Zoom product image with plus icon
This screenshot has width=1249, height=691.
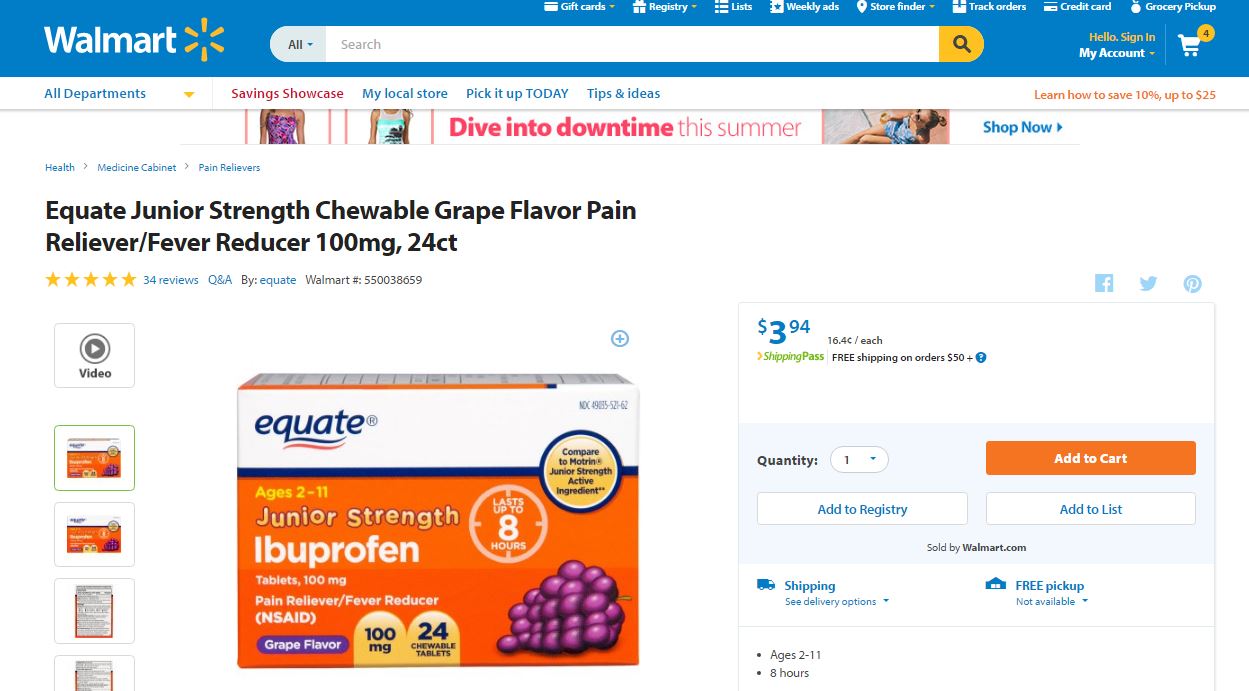pos(620,339)
